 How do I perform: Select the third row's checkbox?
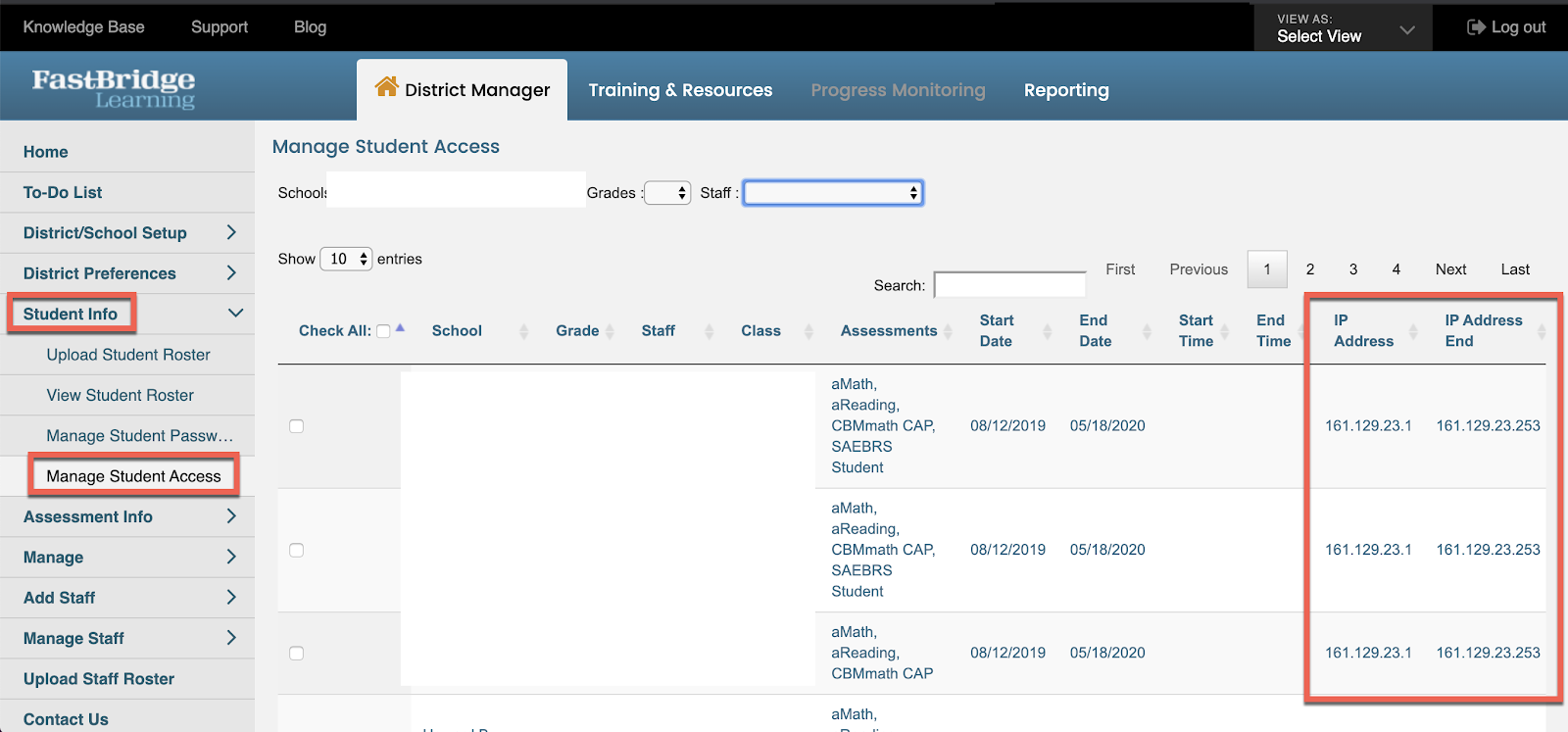296,654
